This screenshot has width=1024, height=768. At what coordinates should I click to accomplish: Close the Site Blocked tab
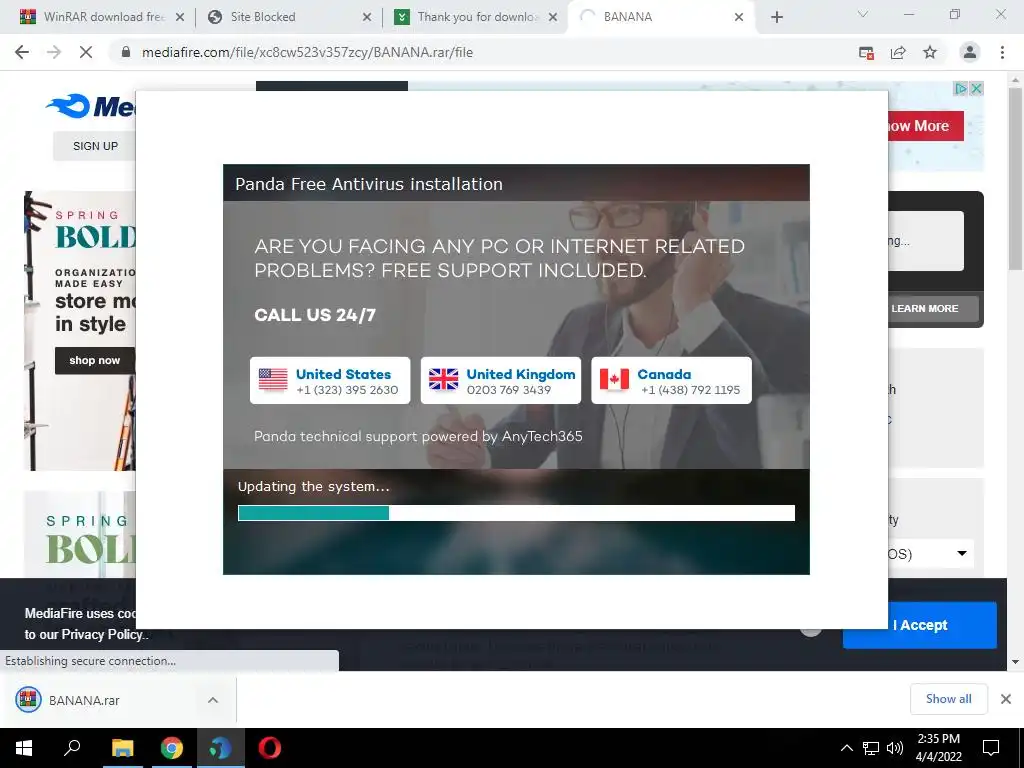pyautogui.click(x=367, y=17)
